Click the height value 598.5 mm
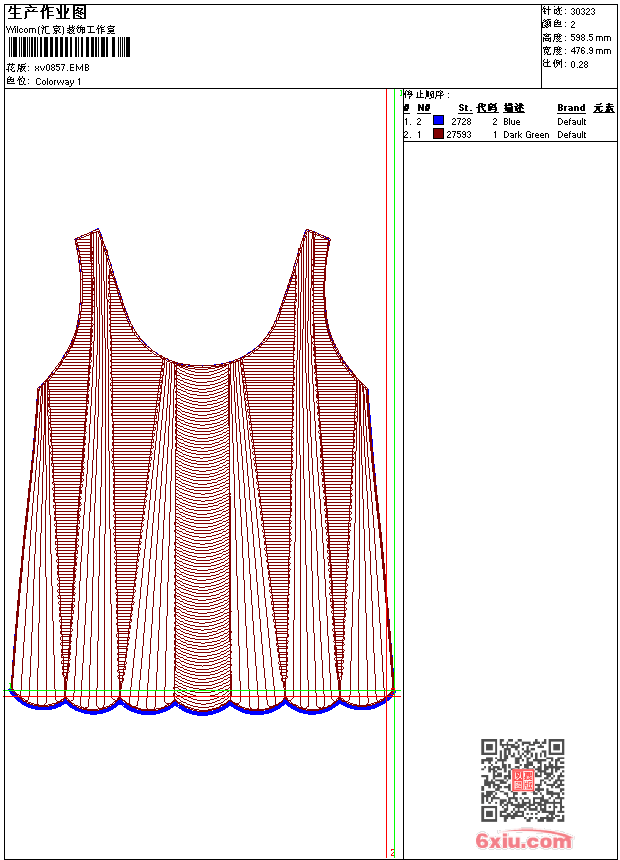Image resolution: width=620 pixels, height=860 pixels. (x=590, y=38)
